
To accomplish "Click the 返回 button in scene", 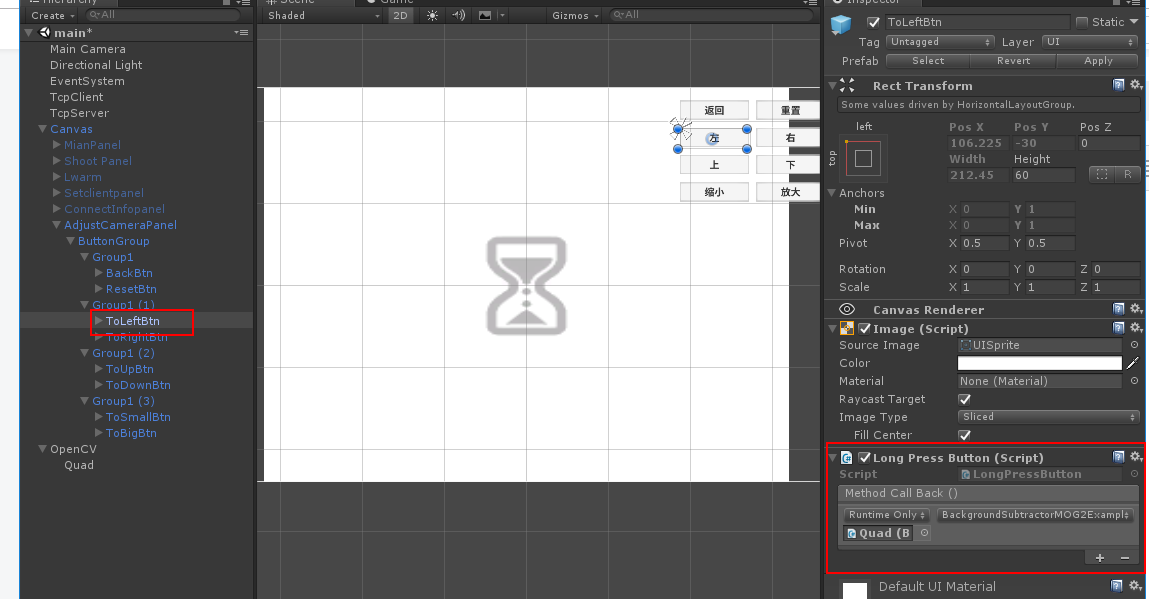I will pyautogui.click(x=714, y=111).
